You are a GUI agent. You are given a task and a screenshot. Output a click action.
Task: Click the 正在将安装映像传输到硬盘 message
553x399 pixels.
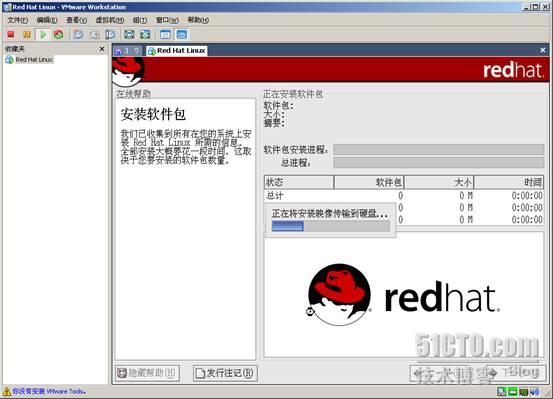tap(330, 213)
